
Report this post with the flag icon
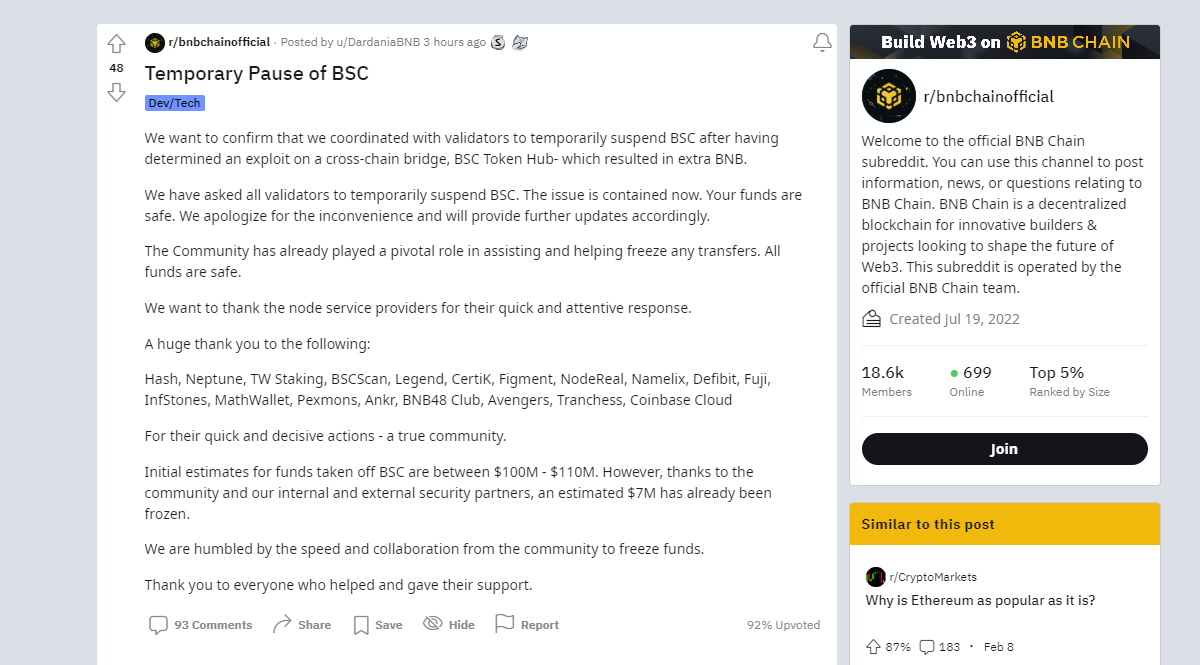pyautogui.click(x=527, y=625)
